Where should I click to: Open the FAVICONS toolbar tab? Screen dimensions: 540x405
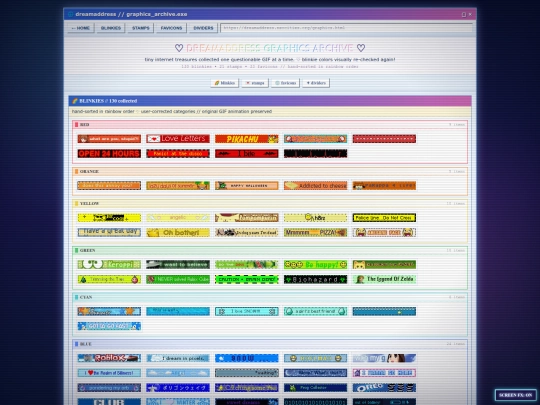tap(171, 28)
